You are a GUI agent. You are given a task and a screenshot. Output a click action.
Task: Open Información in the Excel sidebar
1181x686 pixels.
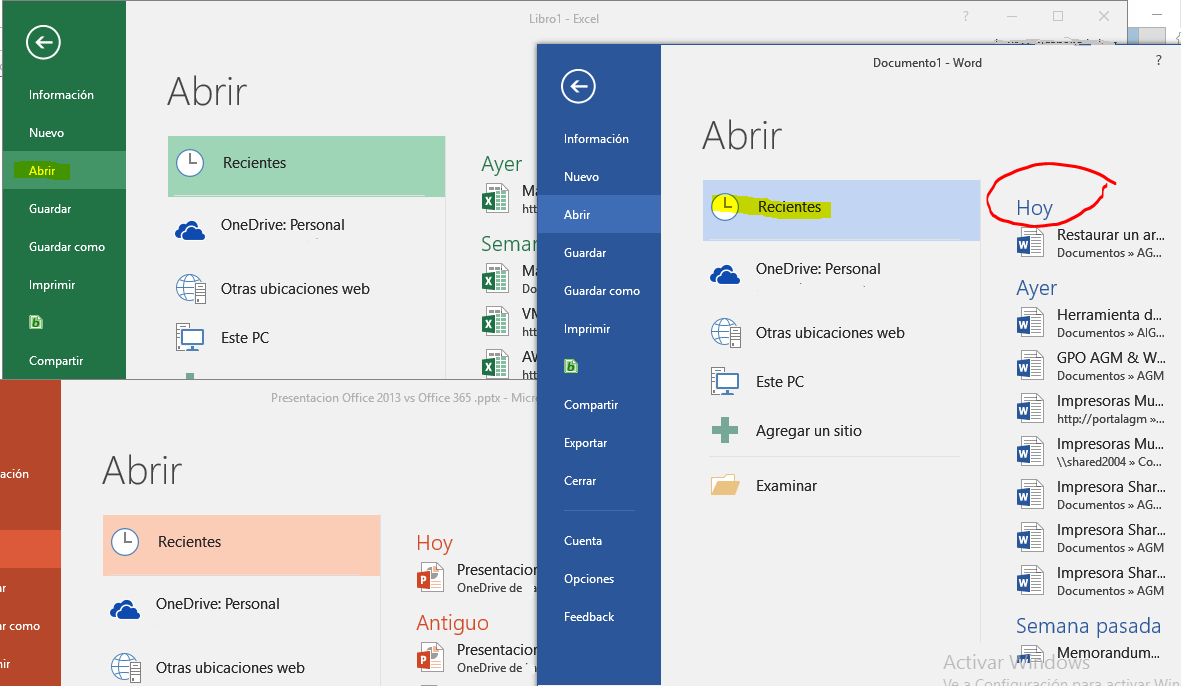click(61, 95)
